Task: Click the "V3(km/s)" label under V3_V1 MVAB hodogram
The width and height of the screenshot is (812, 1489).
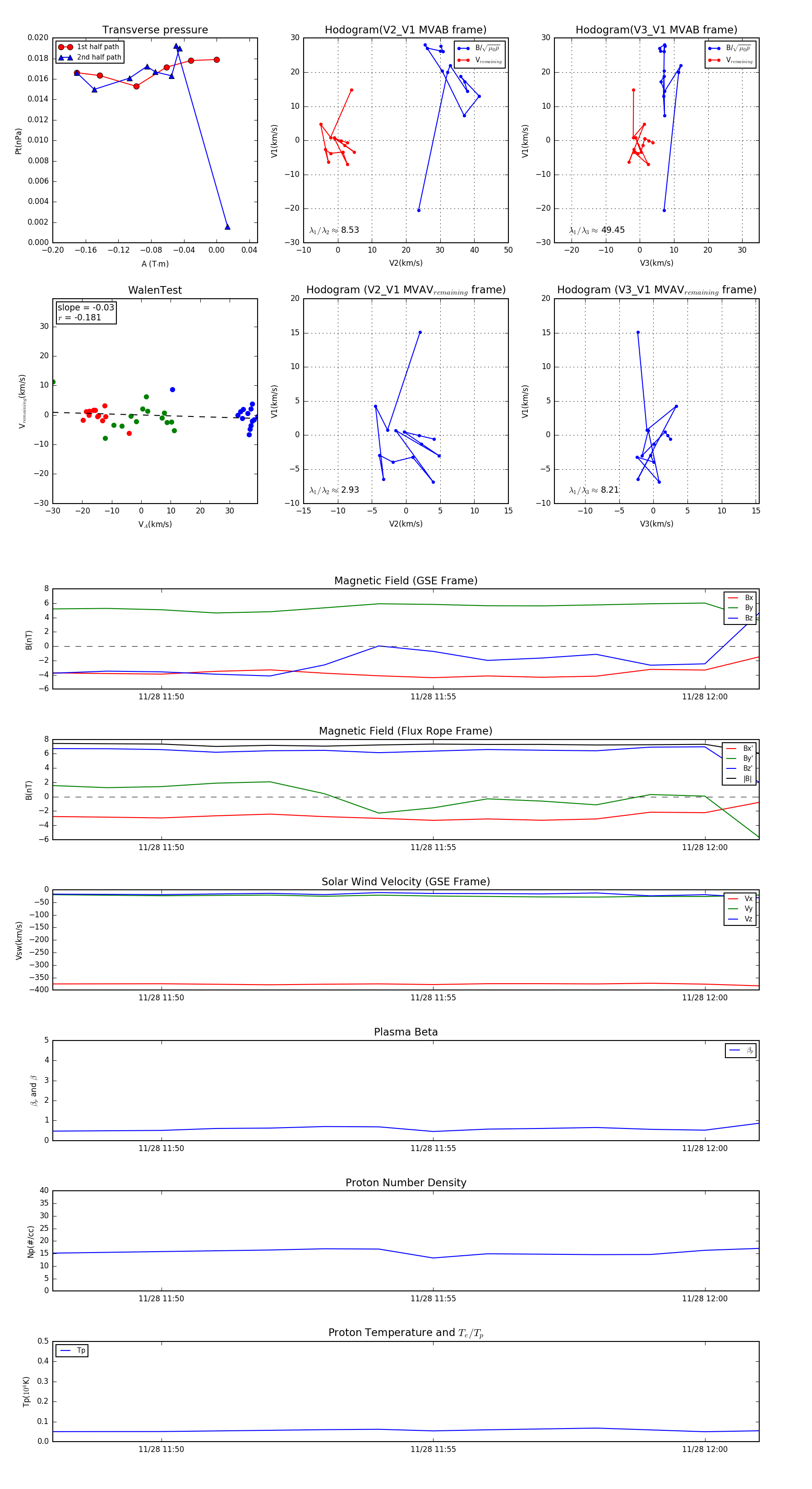Action: click(656, 264)
